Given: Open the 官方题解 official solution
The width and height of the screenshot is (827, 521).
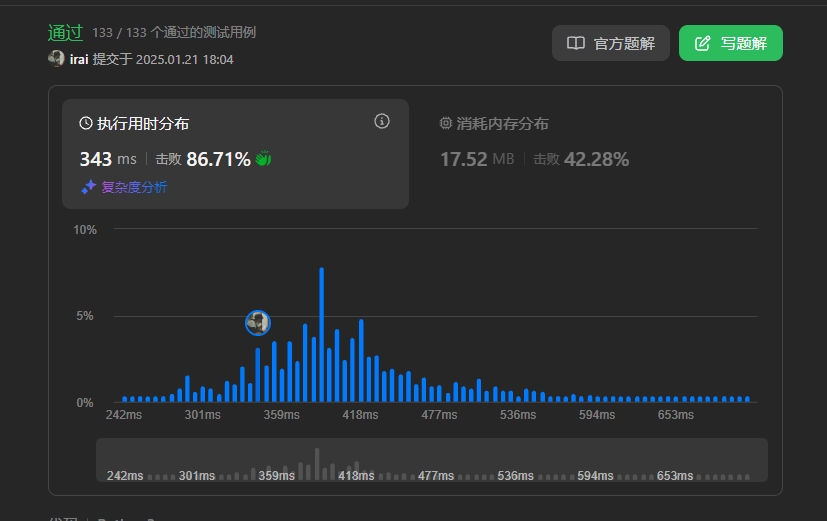Looking at the screenshot, I should click(x=610, y=43).
